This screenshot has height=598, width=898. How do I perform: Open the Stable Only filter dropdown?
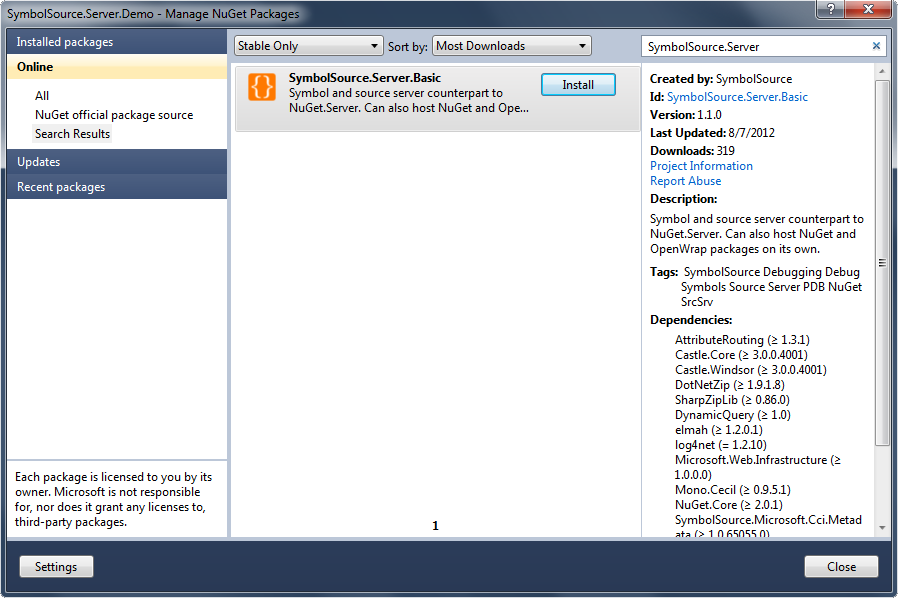pos(308,46)
